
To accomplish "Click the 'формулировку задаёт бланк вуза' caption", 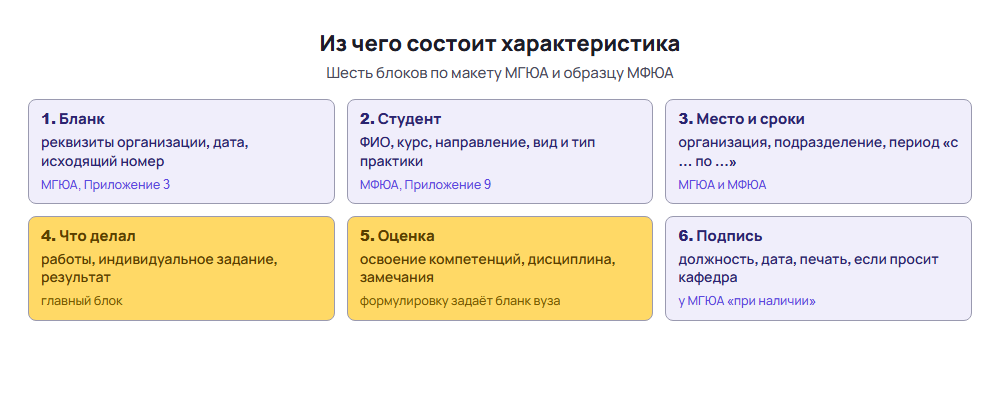I will tap(460, 301).
